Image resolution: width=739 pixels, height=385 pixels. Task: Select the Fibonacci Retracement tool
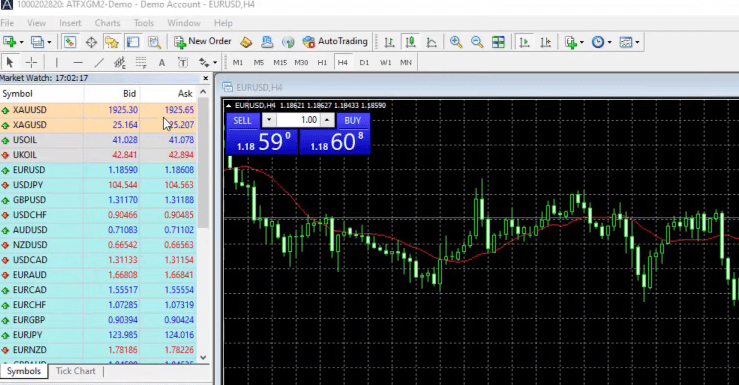141,62
